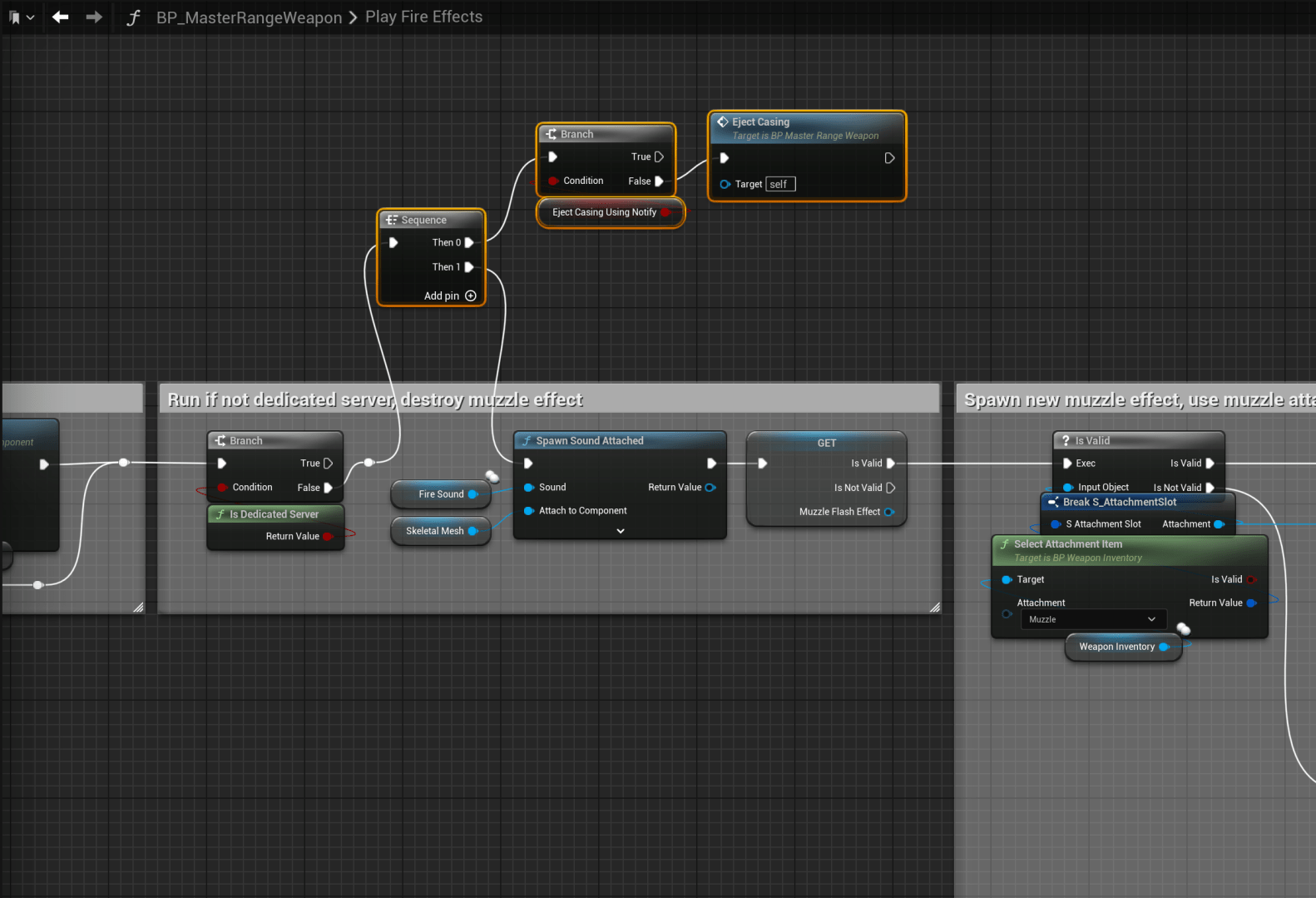The height and width of the screenshot is (898, 1316).
Task: Click the Eject Casing output exec pin
Action: tap(889, 158)
